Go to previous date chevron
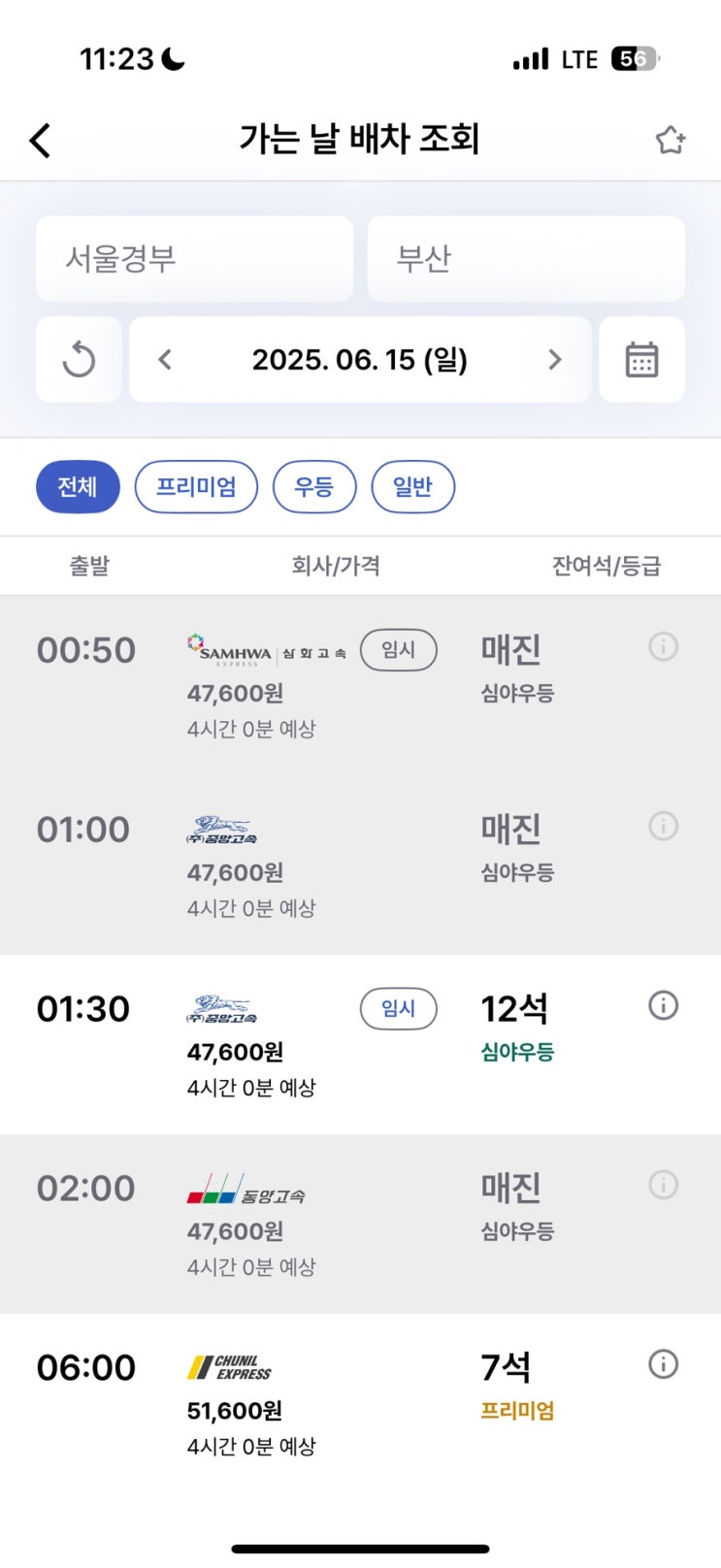Screen dimensions: 721x1568 coord(165,360)
